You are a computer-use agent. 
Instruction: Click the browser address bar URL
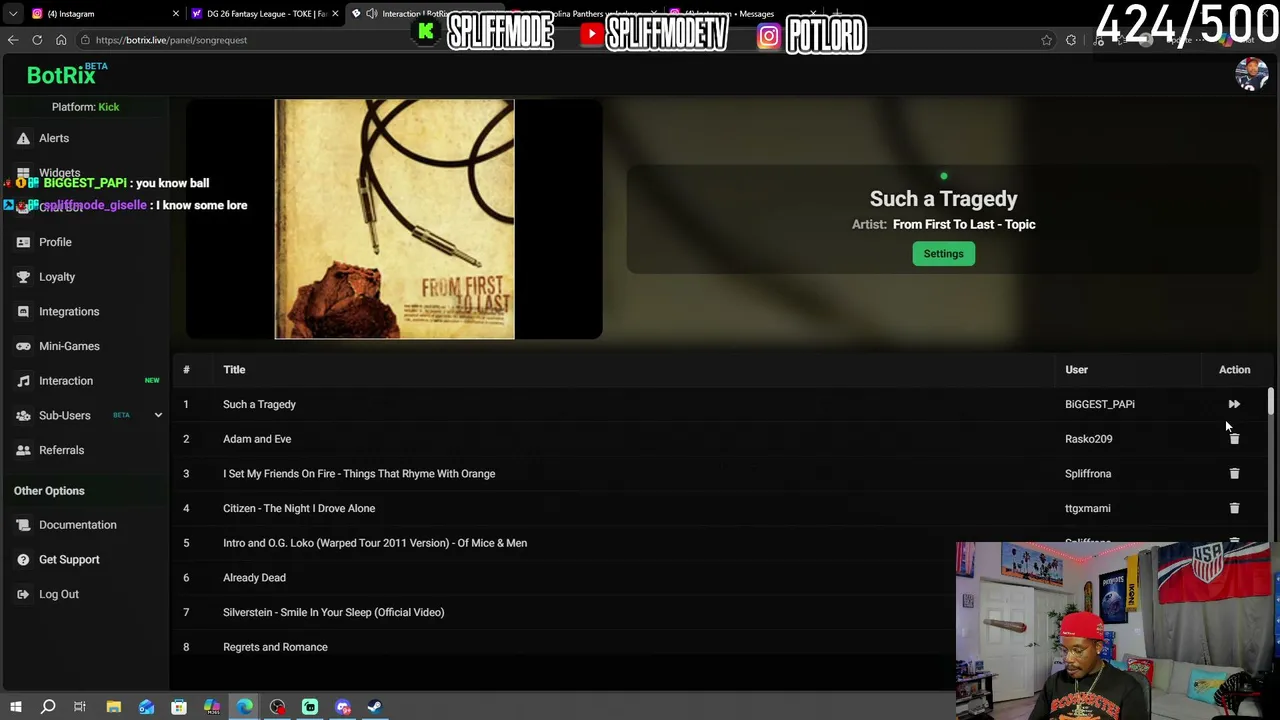coord(171,40)
